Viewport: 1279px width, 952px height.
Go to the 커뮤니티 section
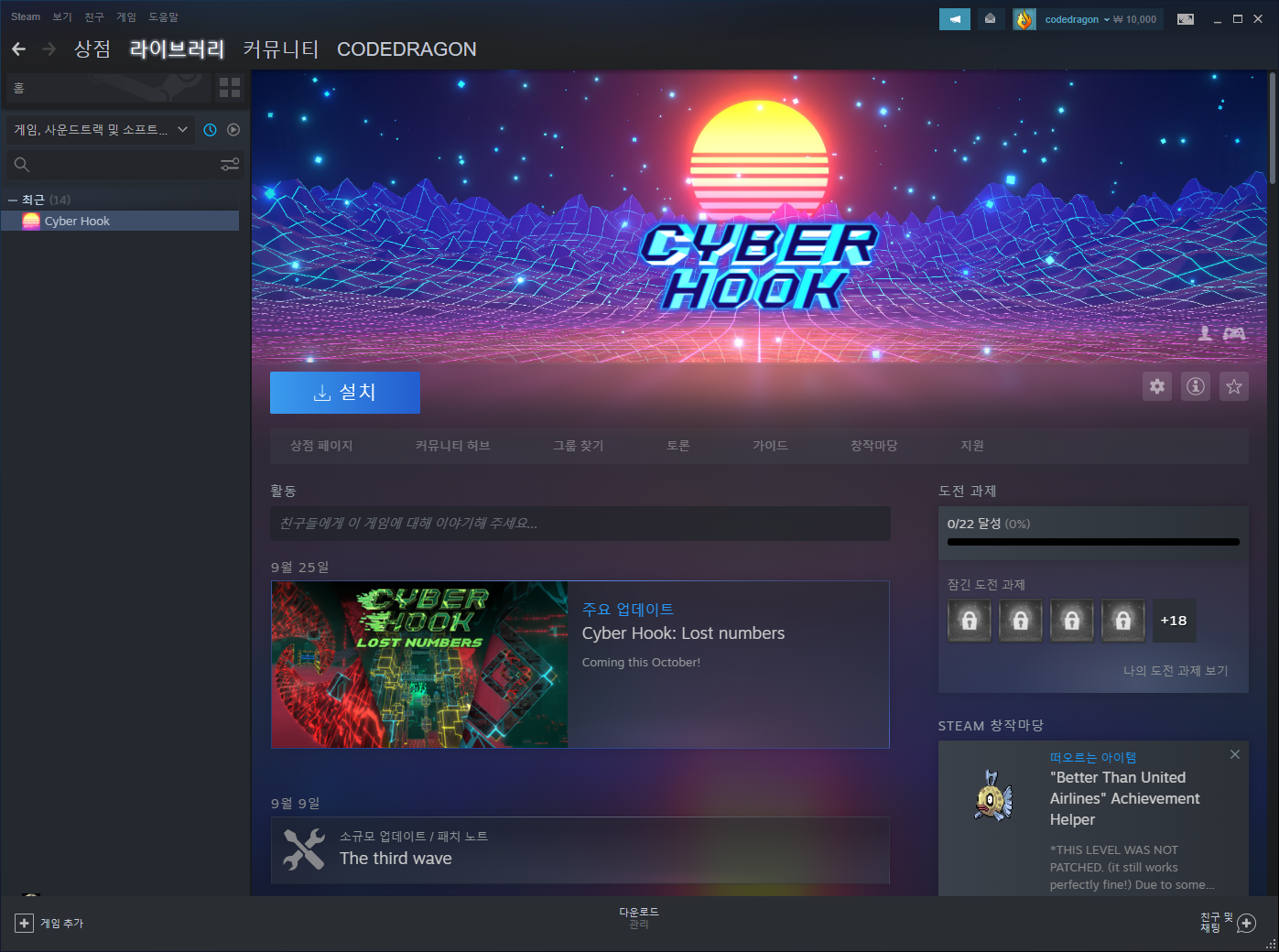(x=281, y=49)
